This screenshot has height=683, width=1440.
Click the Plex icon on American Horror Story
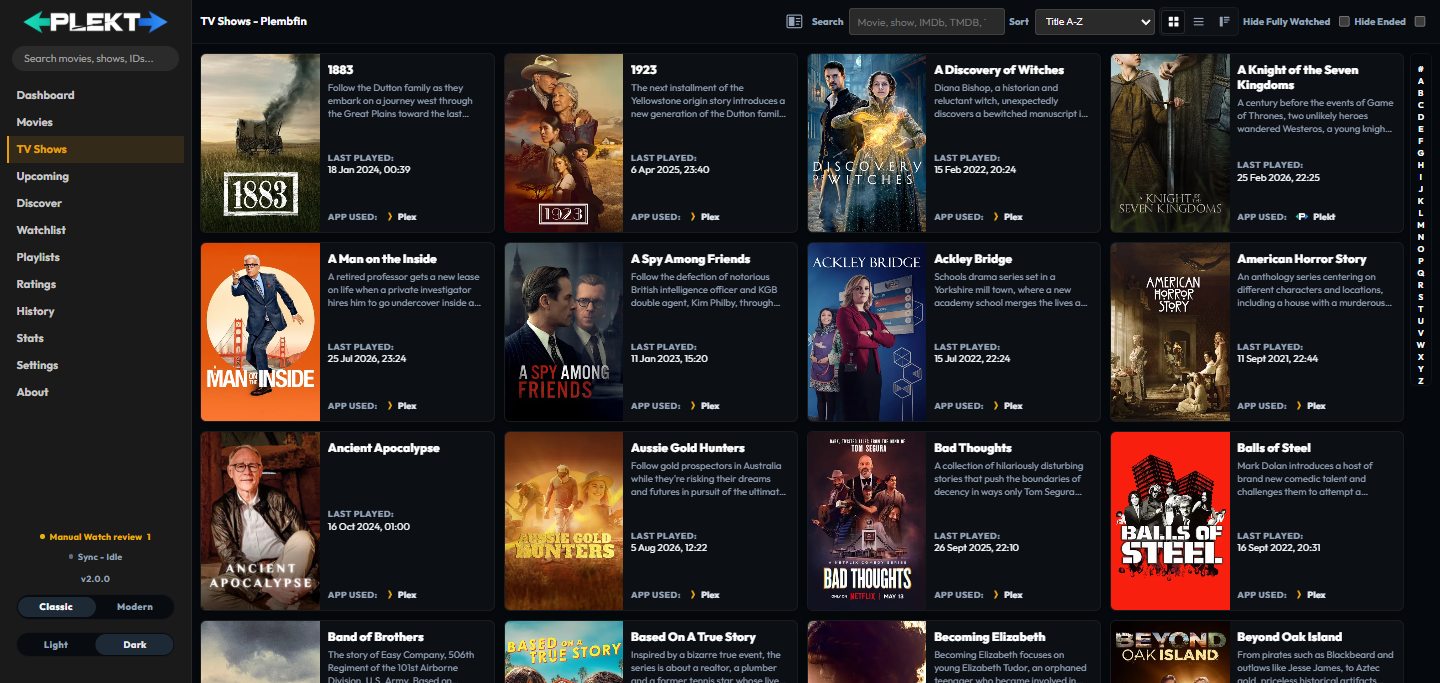click(1300, 406)
